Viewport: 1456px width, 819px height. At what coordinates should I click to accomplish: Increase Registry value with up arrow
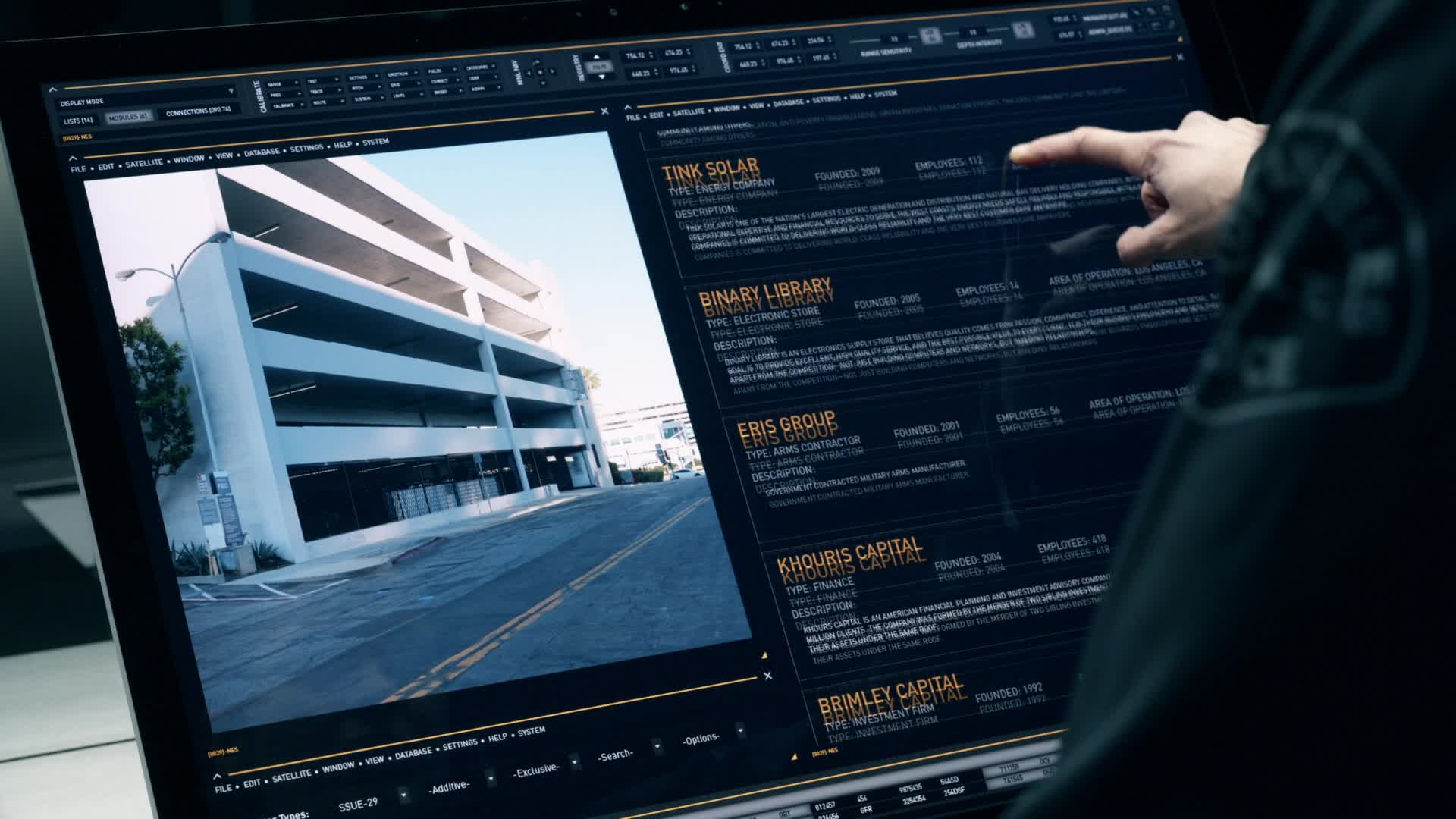[x=597, y=57]
